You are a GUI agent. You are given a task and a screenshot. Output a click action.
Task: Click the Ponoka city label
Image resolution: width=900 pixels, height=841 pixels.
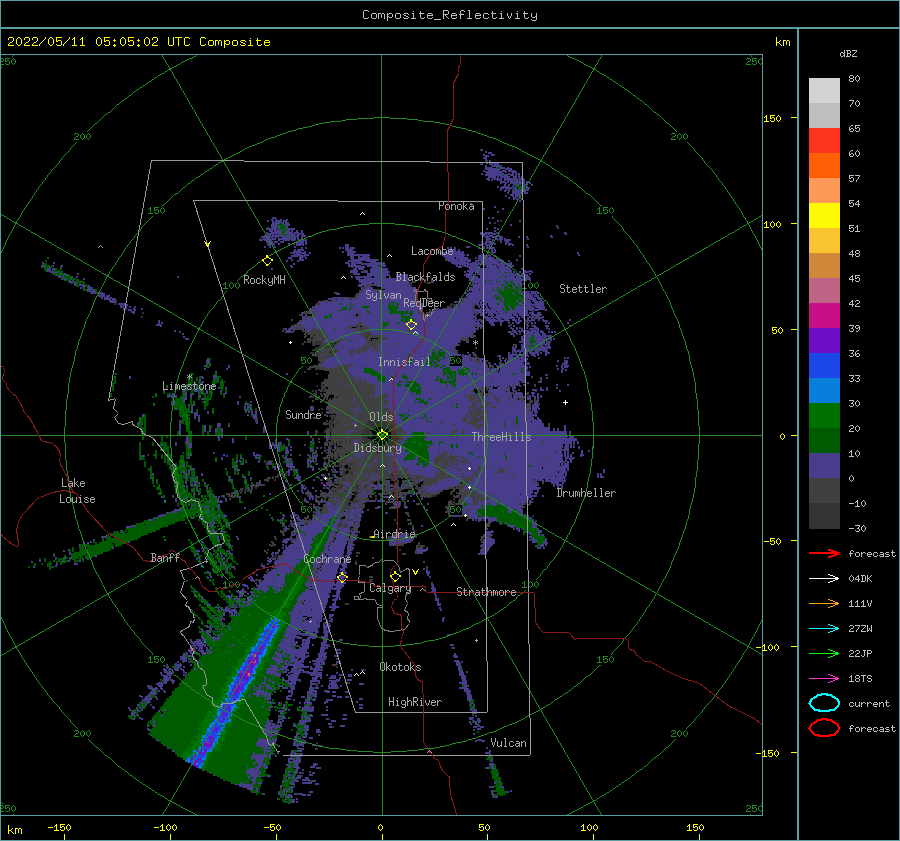[x=456, y=206]
